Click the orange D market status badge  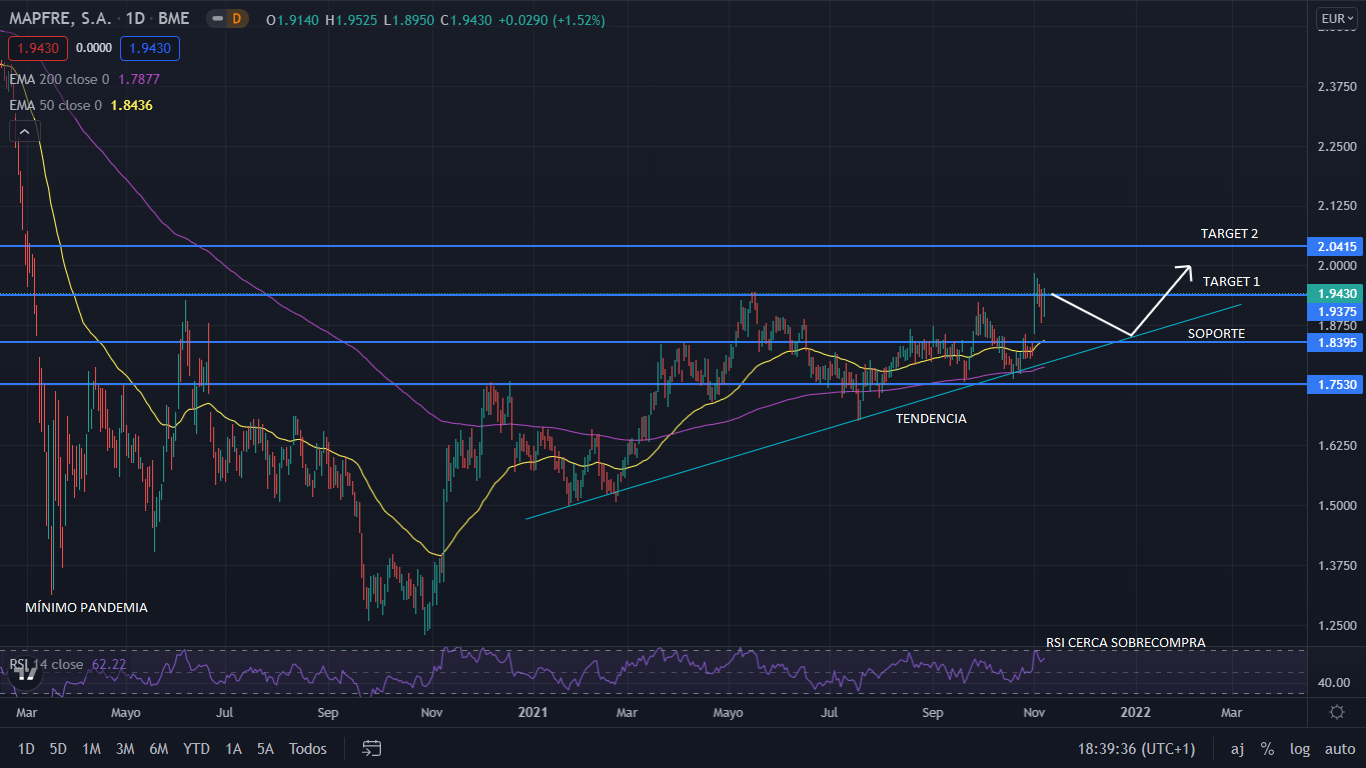237,18
